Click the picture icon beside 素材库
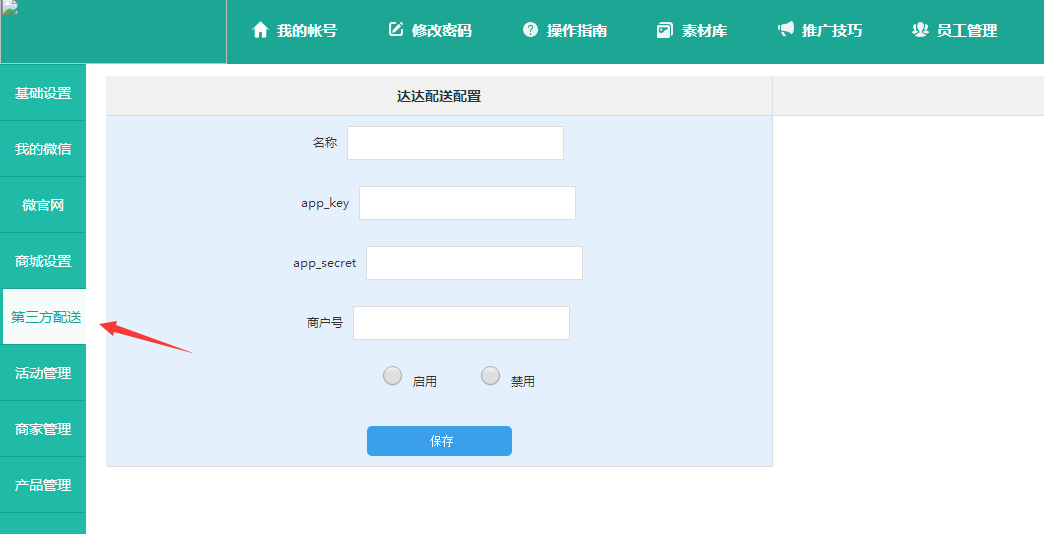Screen dimensions: 1044x534 664,30
